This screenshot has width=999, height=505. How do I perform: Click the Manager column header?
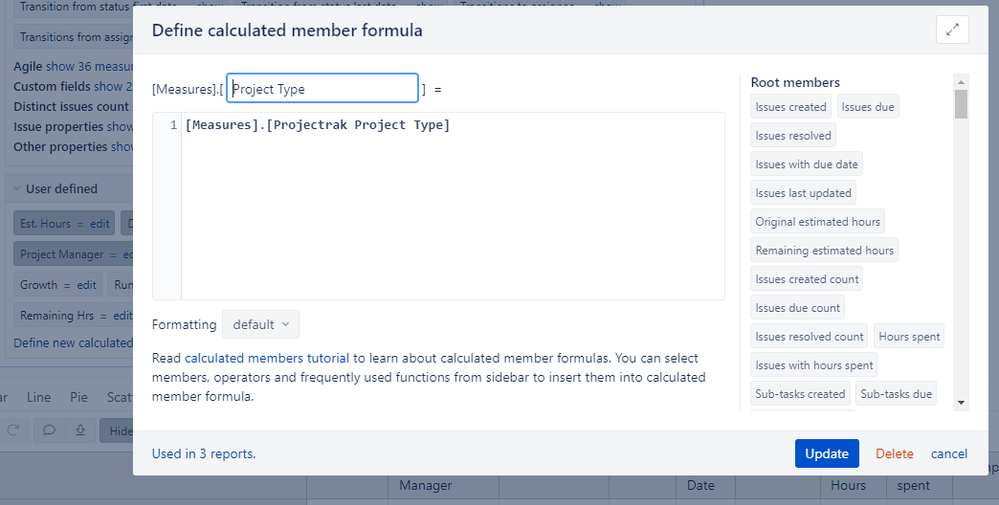pyautogui.click(x=426, y=485)
